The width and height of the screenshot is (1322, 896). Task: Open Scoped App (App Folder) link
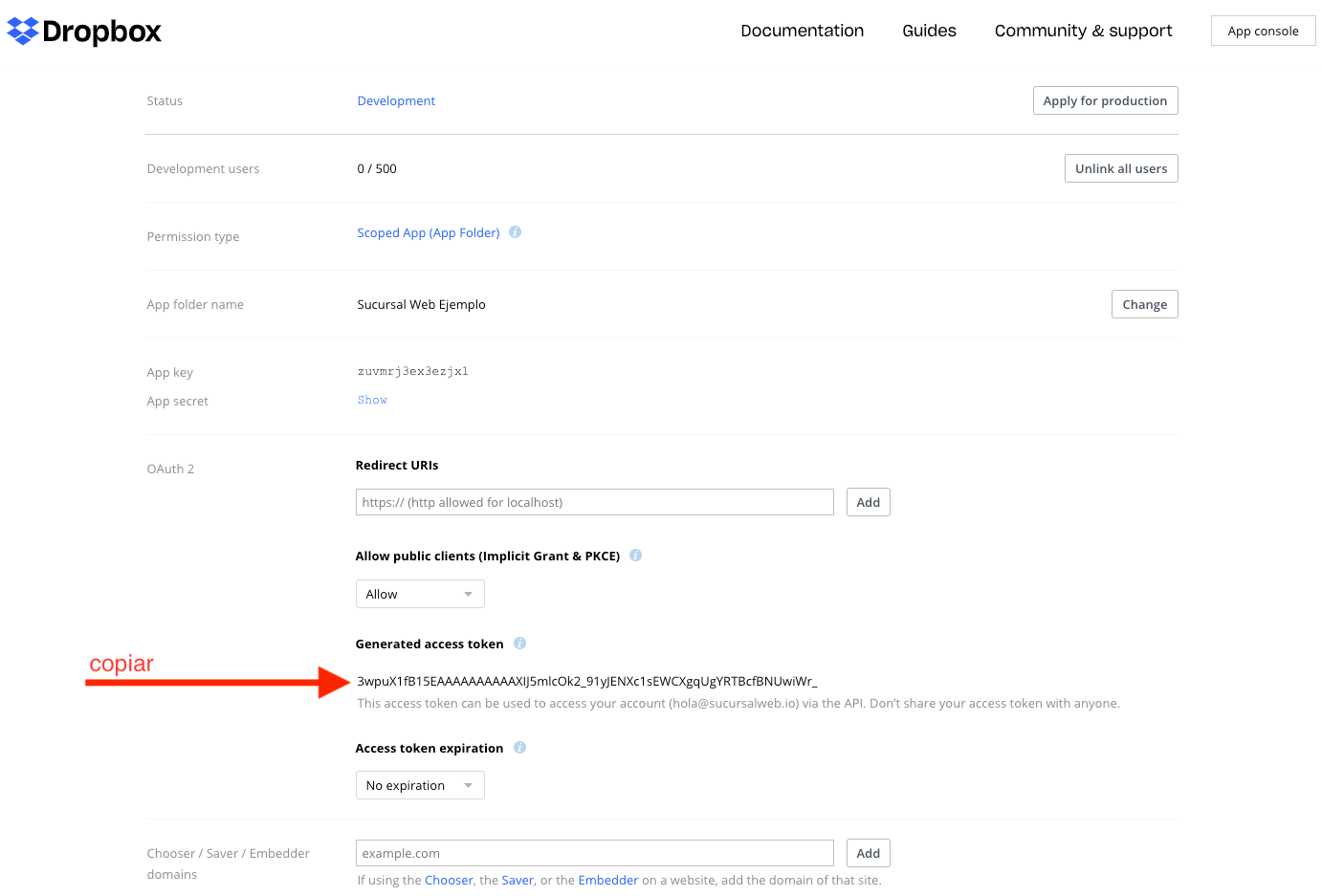pyautogui.click(x=429, y=232)
